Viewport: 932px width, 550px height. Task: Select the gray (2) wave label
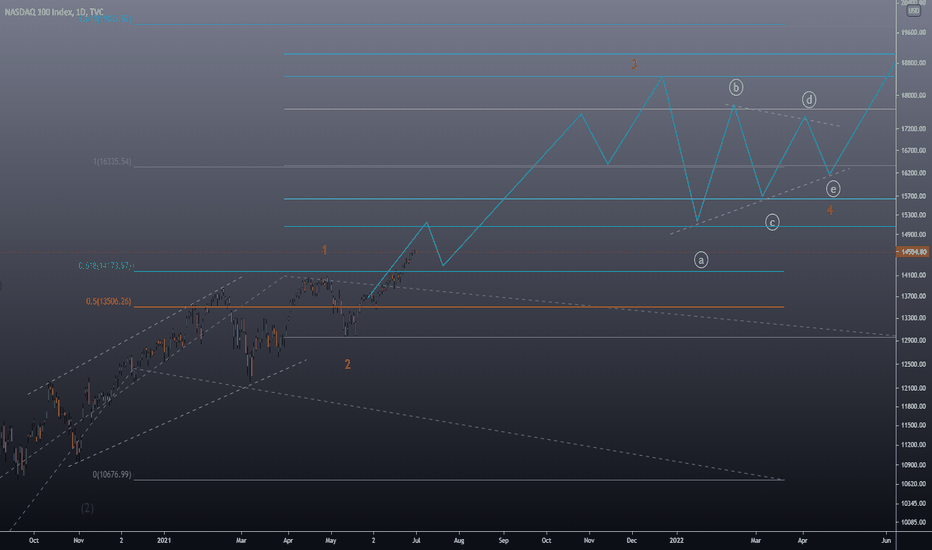(87, 508)
